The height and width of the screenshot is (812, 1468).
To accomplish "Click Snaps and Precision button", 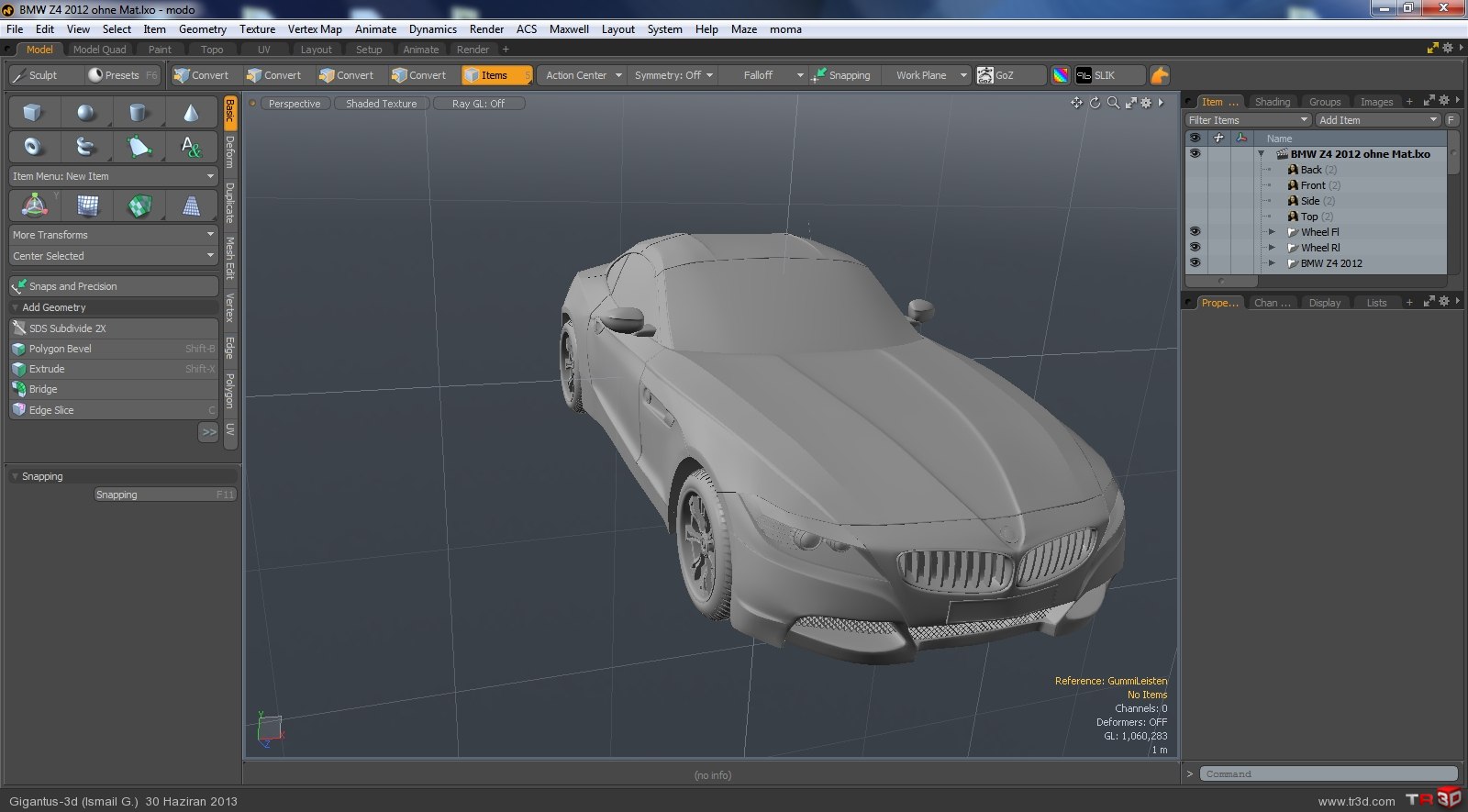I will [x=114, y=286].
